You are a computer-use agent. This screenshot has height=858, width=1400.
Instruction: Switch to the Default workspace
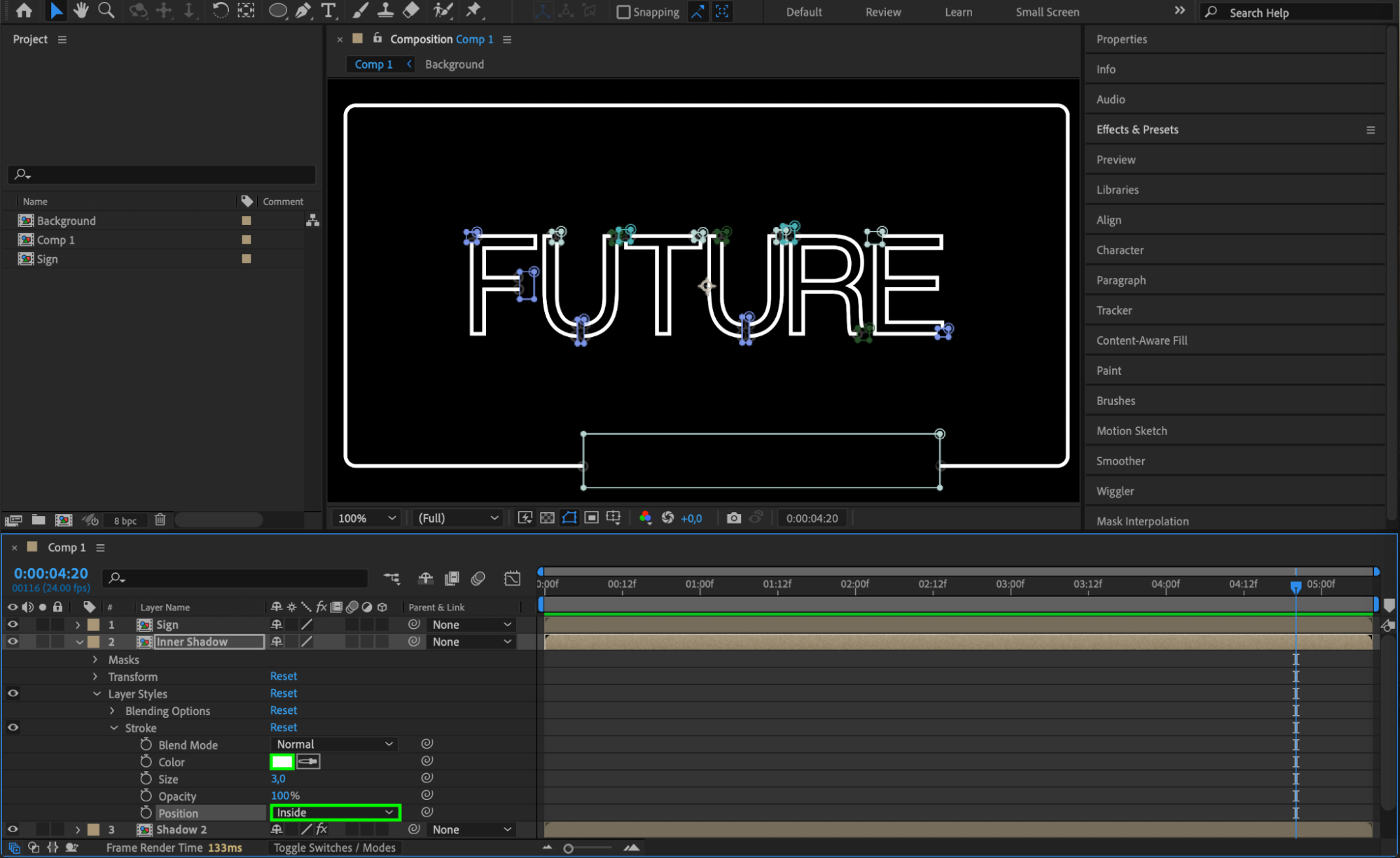click(x=804, y=12)
